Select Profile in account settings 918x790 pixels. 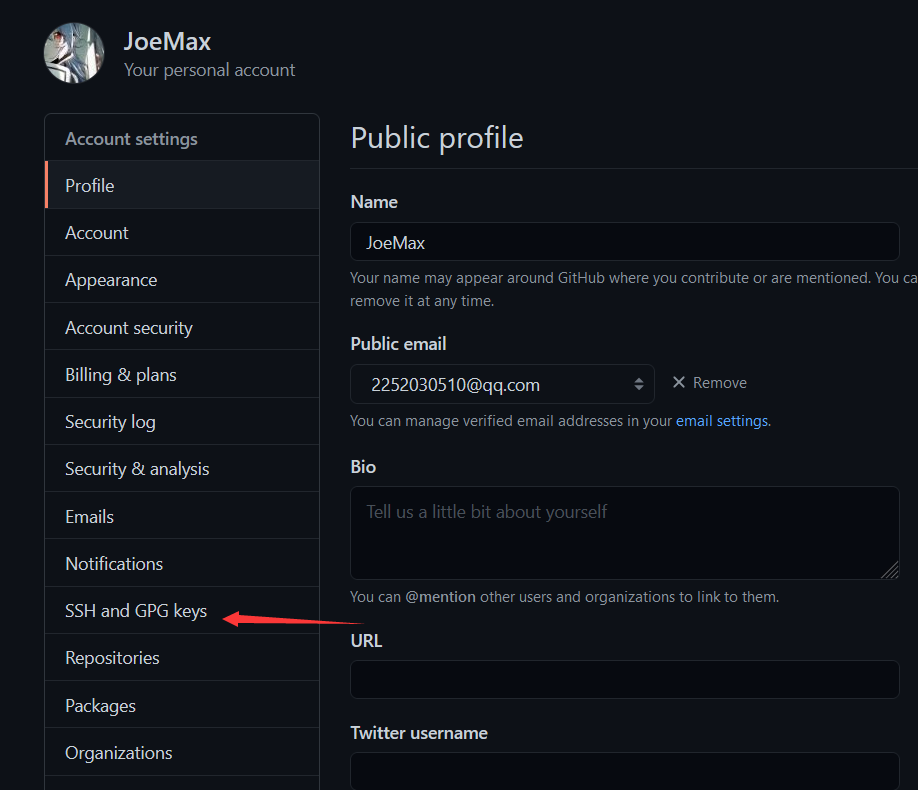[x=182, y=186]
